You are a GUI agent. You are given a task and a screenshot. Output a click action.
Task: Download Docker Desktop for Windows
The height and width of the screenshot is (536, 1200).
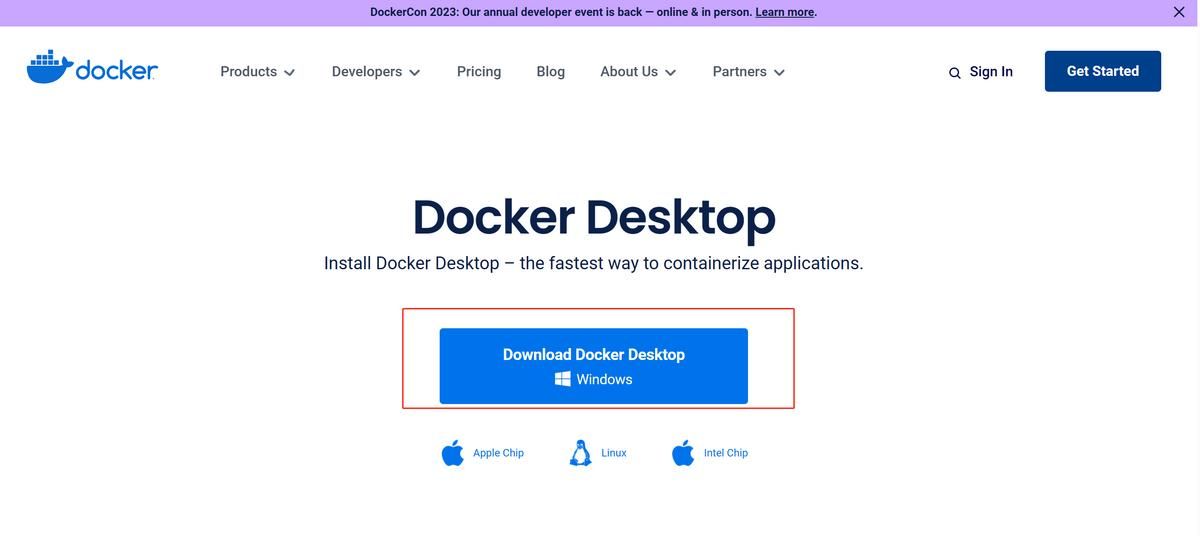[594, 366]
